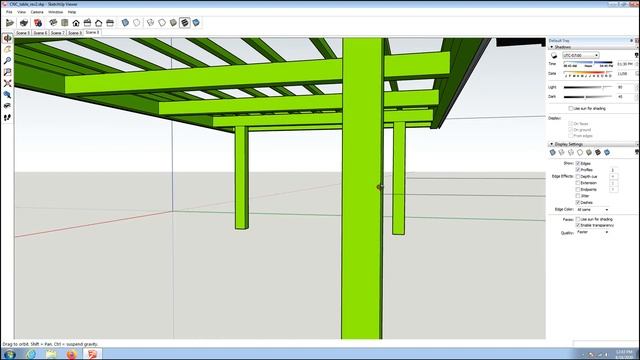Open Firefox from the taskbar
Image resolution: width=640 pixels, height=360 pixels.
click(x=71, y=354)
